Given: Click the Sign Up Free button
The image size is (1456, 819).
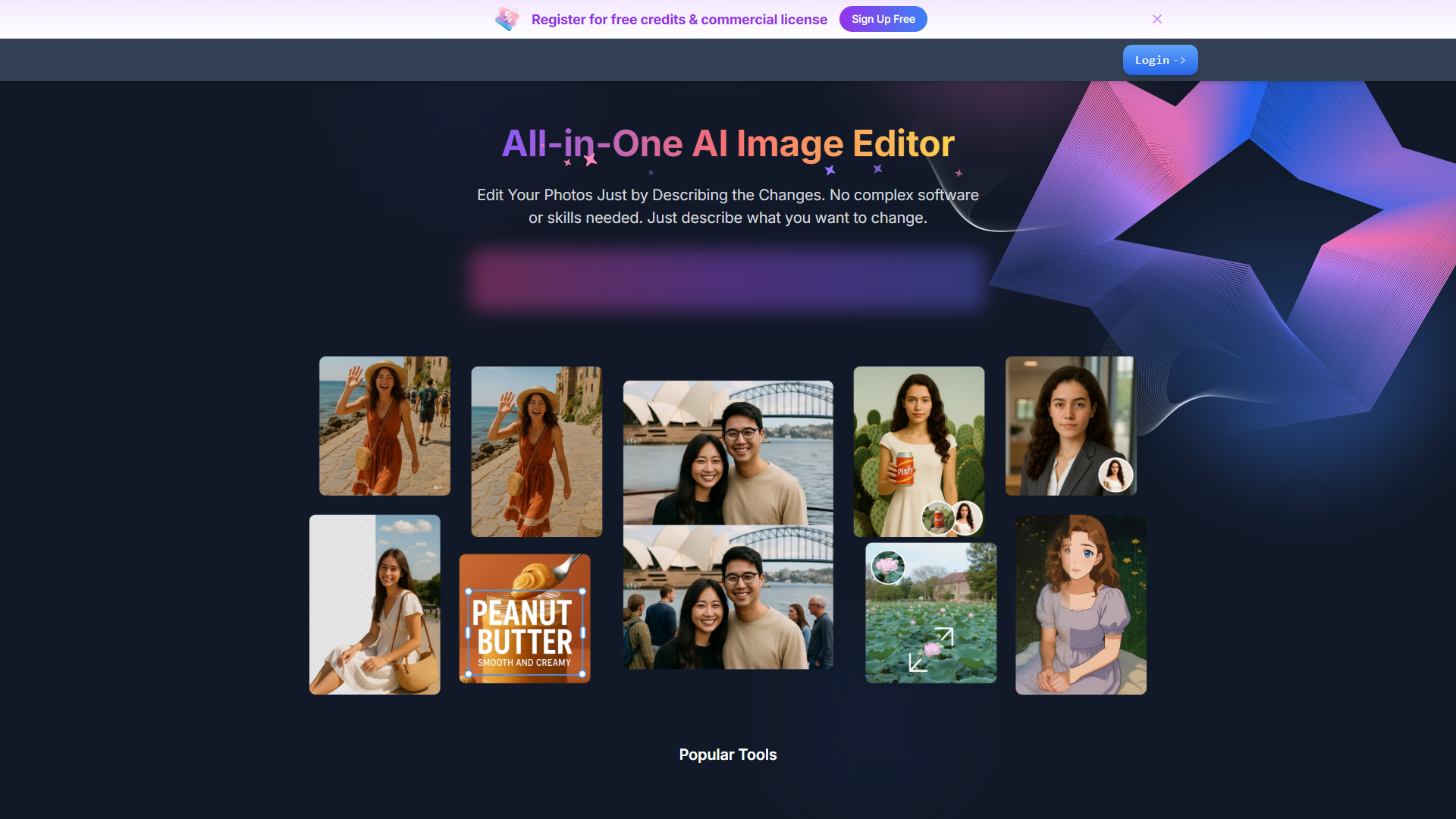Looking at the screenshot, I should click(x=883, y=19).
